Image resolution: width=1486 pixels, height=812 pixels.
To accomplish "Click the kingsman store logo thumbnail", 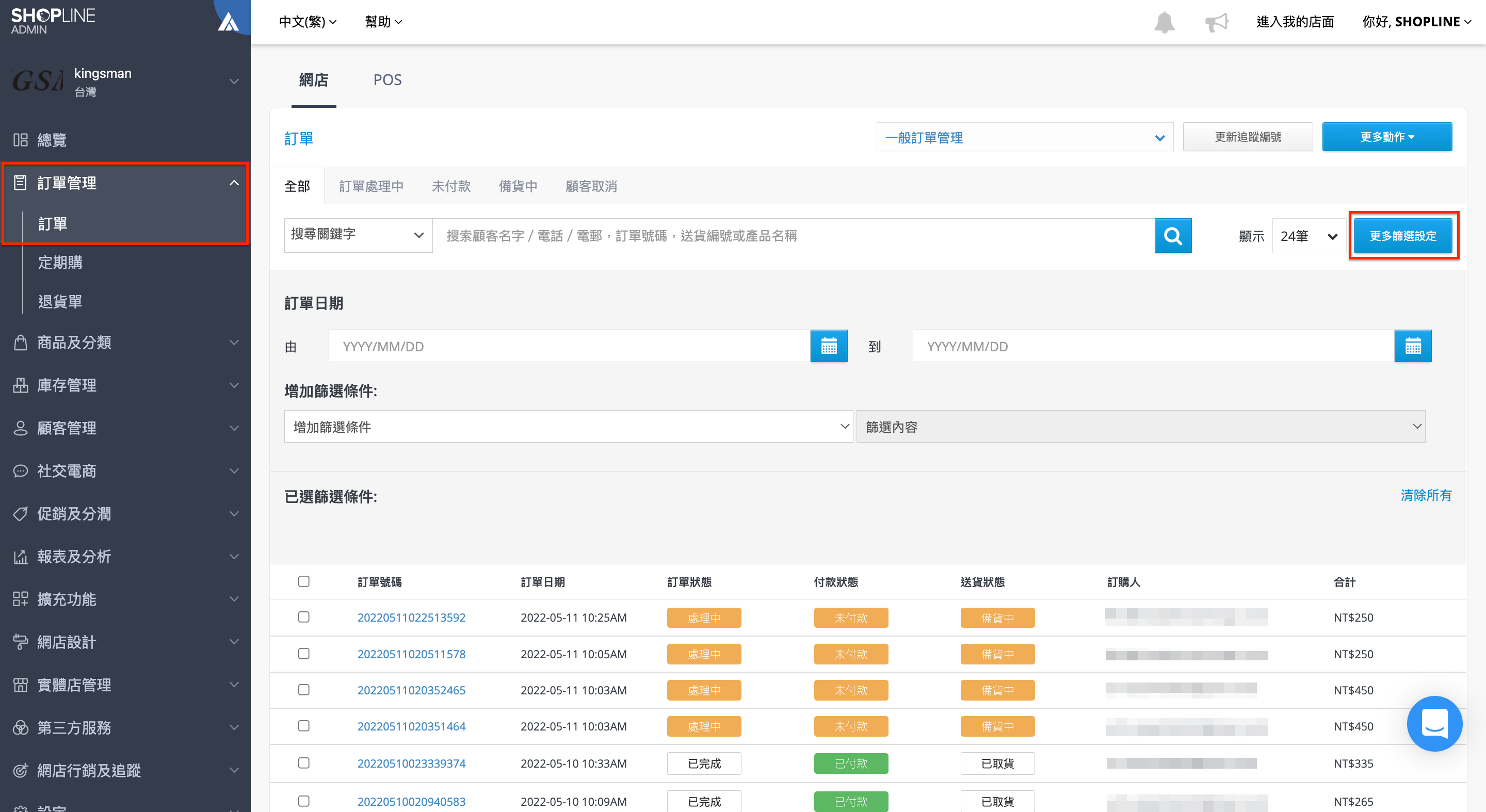I will point(37,81).
